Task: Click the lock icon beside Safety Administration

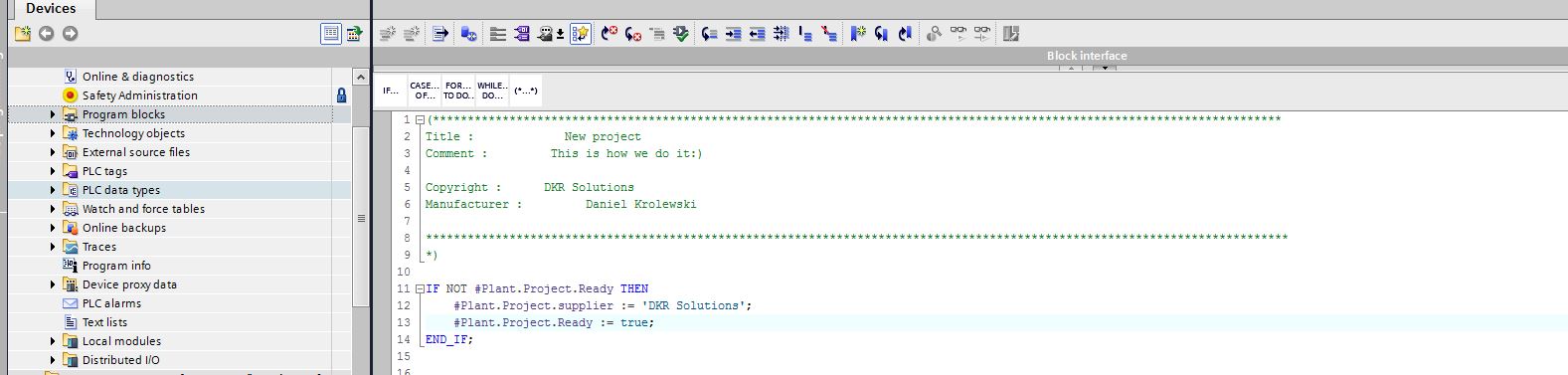Action: pyautogui.click(x=342, y=95)
